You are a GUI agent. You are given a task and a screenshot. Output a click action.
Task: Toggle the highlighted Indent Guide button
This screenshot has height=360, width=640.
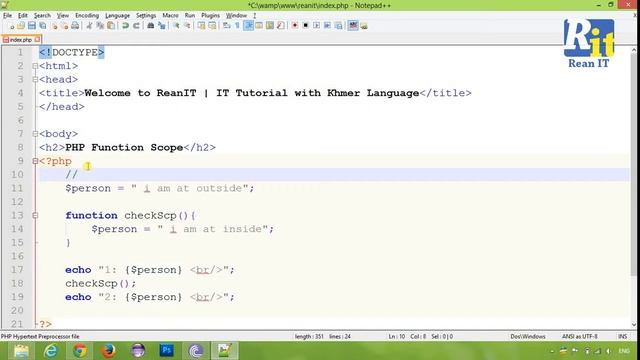pyautogui.click(x=248, y=26)
